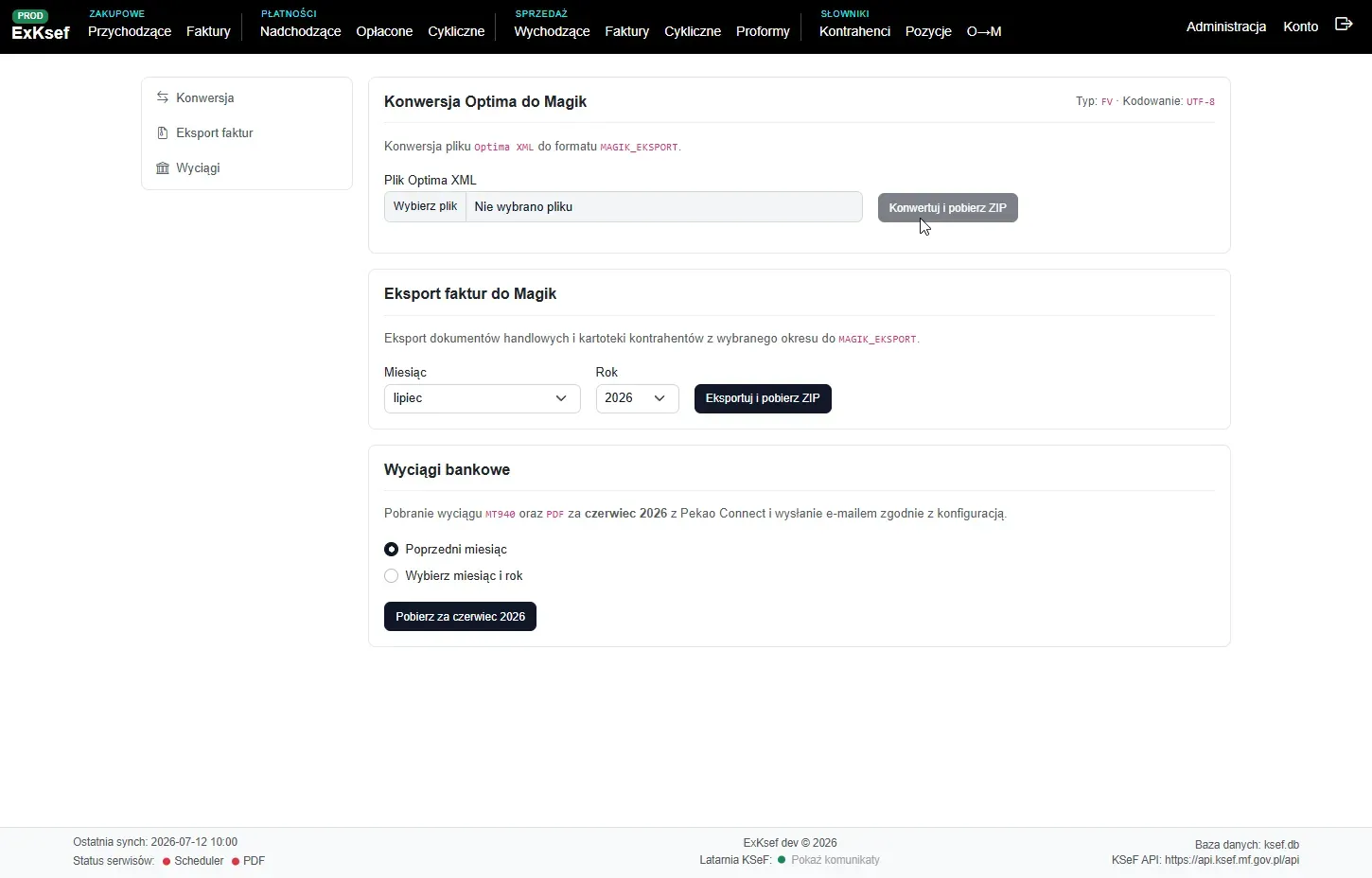Click the Plik Optima XML label
The height and width of the screenshot is (878, 1372).
pos(431,180)
